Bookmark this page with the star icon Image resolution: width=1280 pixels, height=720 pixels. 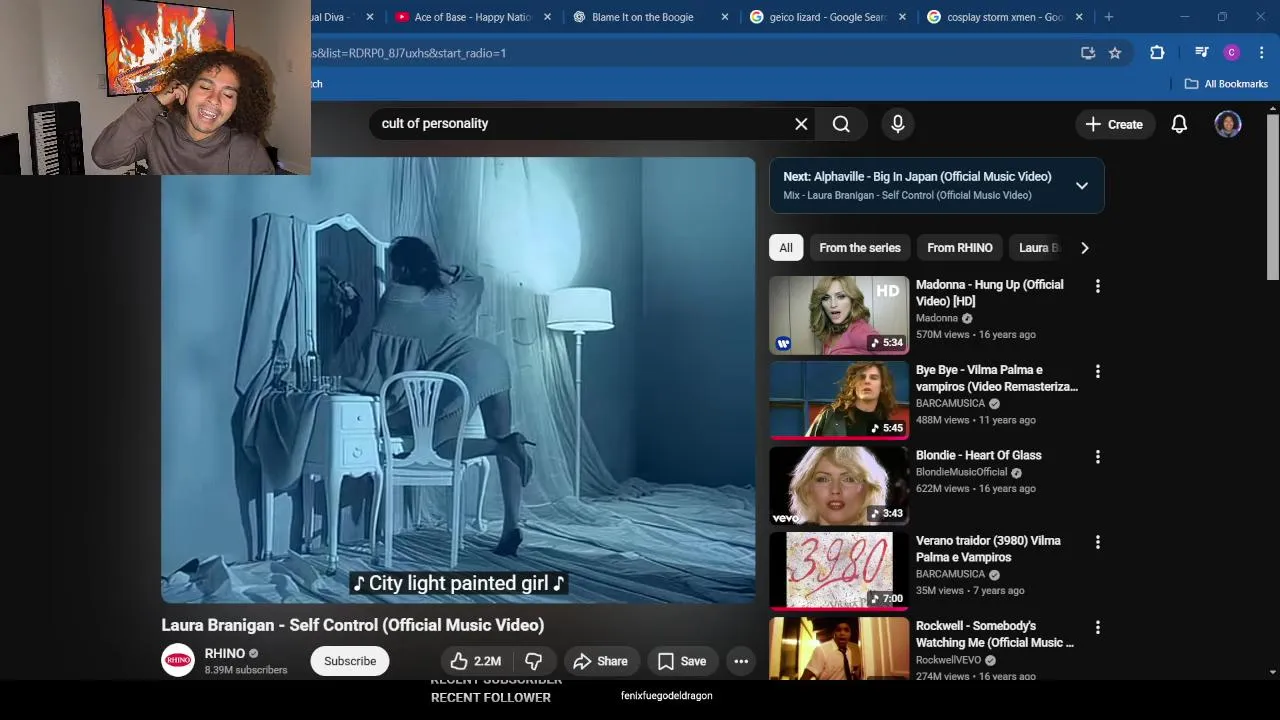[x=1115, y=53]
